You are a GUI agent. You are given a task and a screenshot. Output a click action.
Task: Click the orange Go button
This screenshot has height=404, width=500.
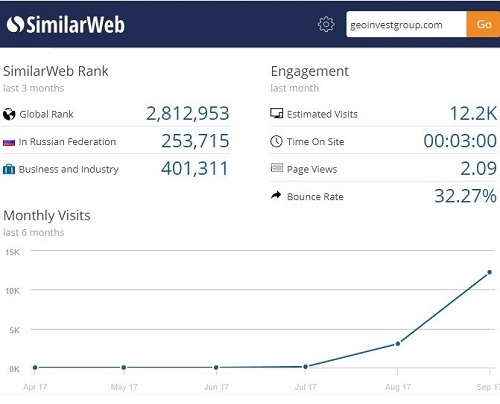point(483,24)
